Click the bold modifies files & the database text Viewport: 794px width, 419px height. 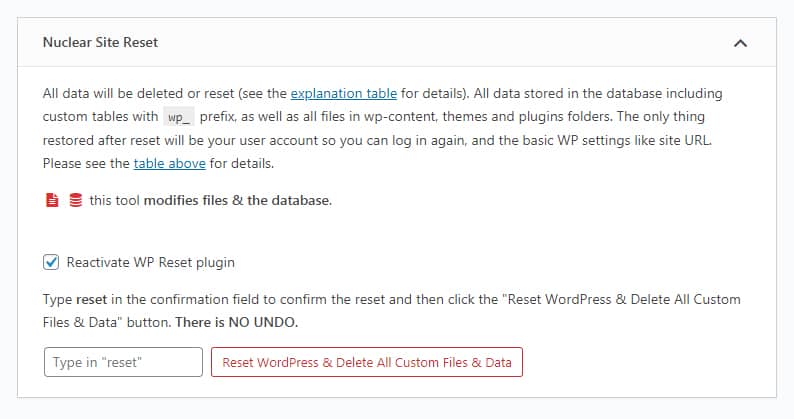click(x=237, y=201)
